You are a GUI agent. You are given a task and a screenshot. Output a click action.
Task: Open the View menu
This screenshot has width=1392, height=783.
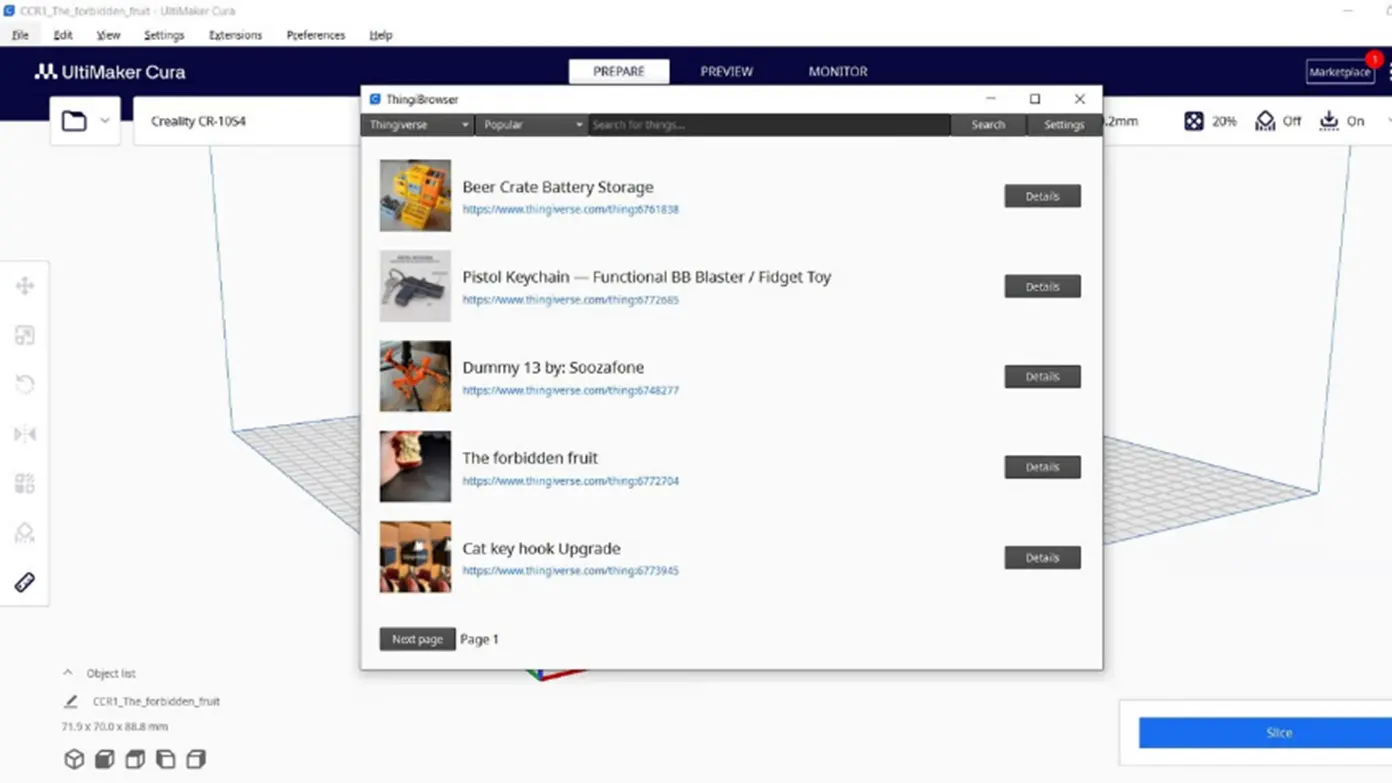[108, 35]
